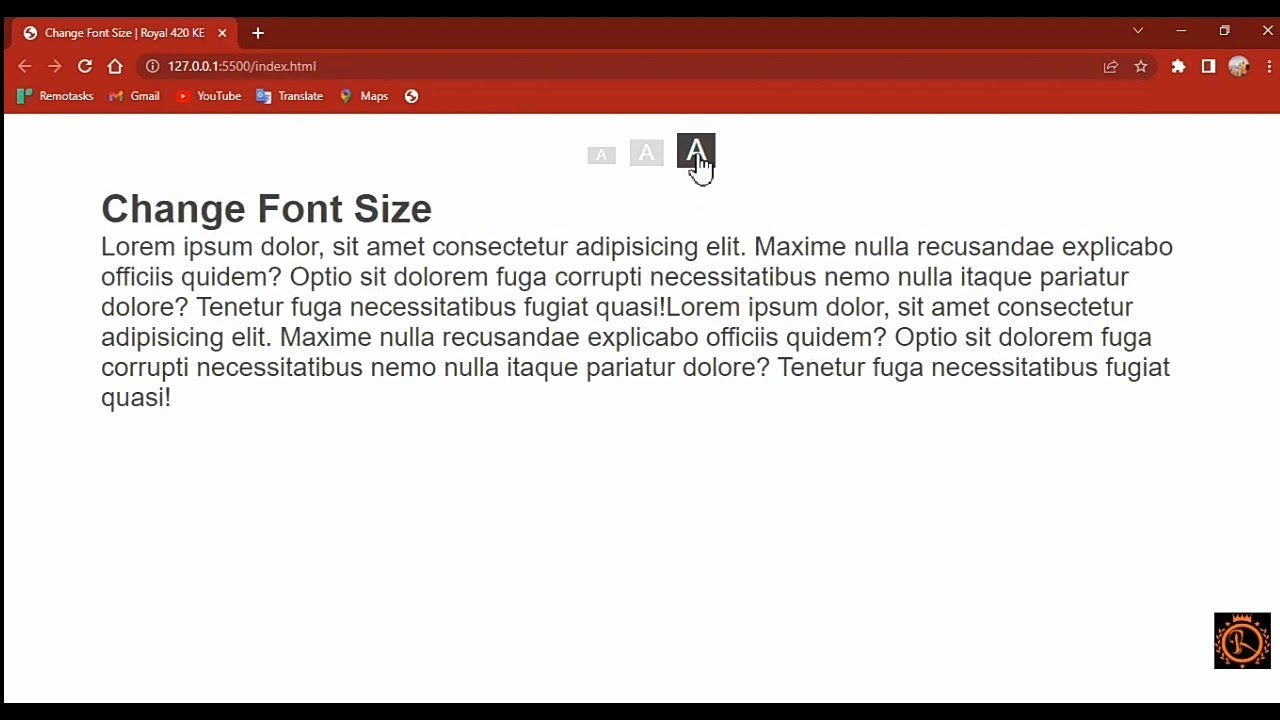Open the tab search dropdown arrow
Image resolution: width=1280 pixels, height=720 pixels.
tap(1137, 31)
